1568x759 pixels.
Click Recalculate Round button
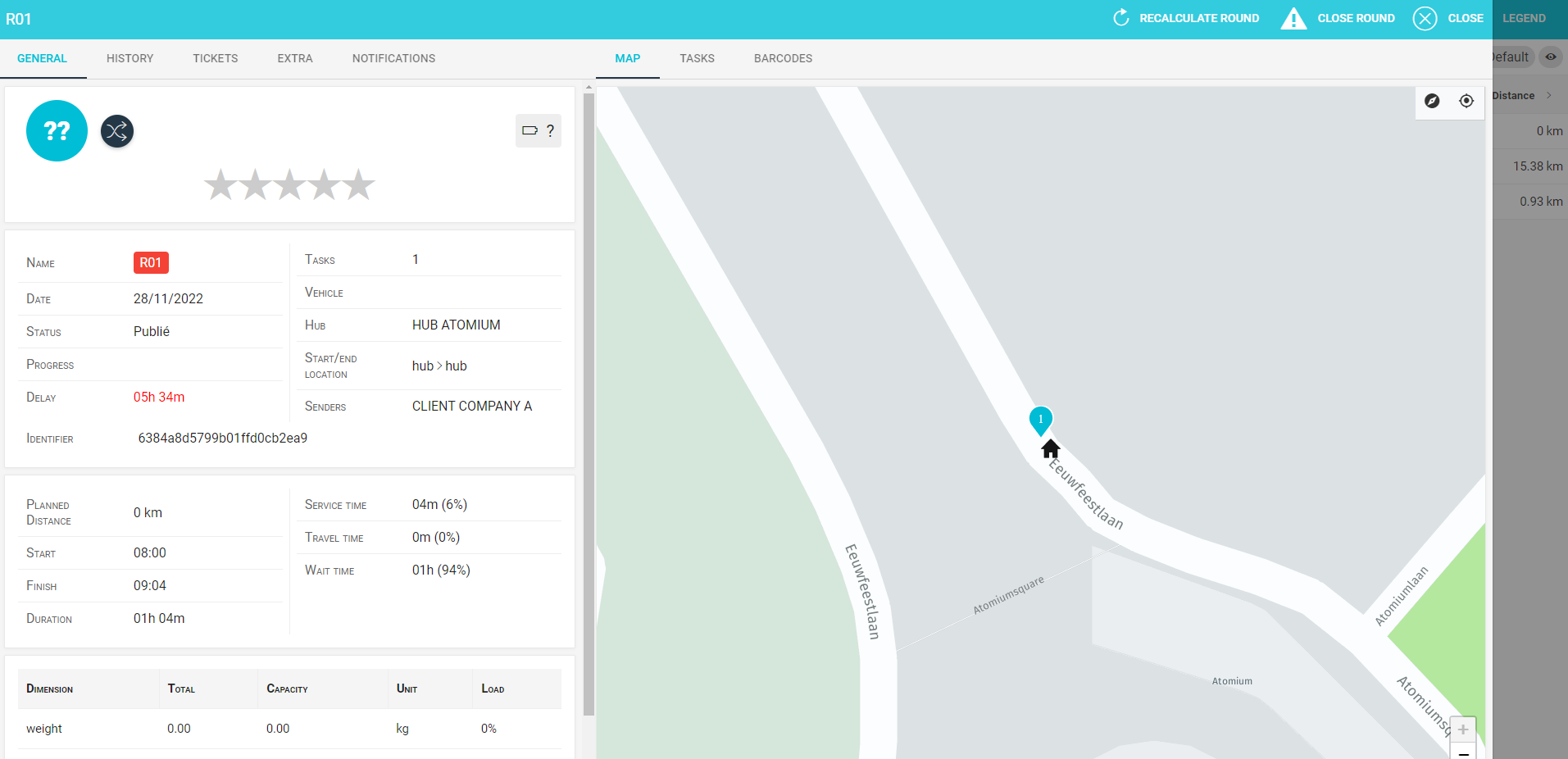1186,18
